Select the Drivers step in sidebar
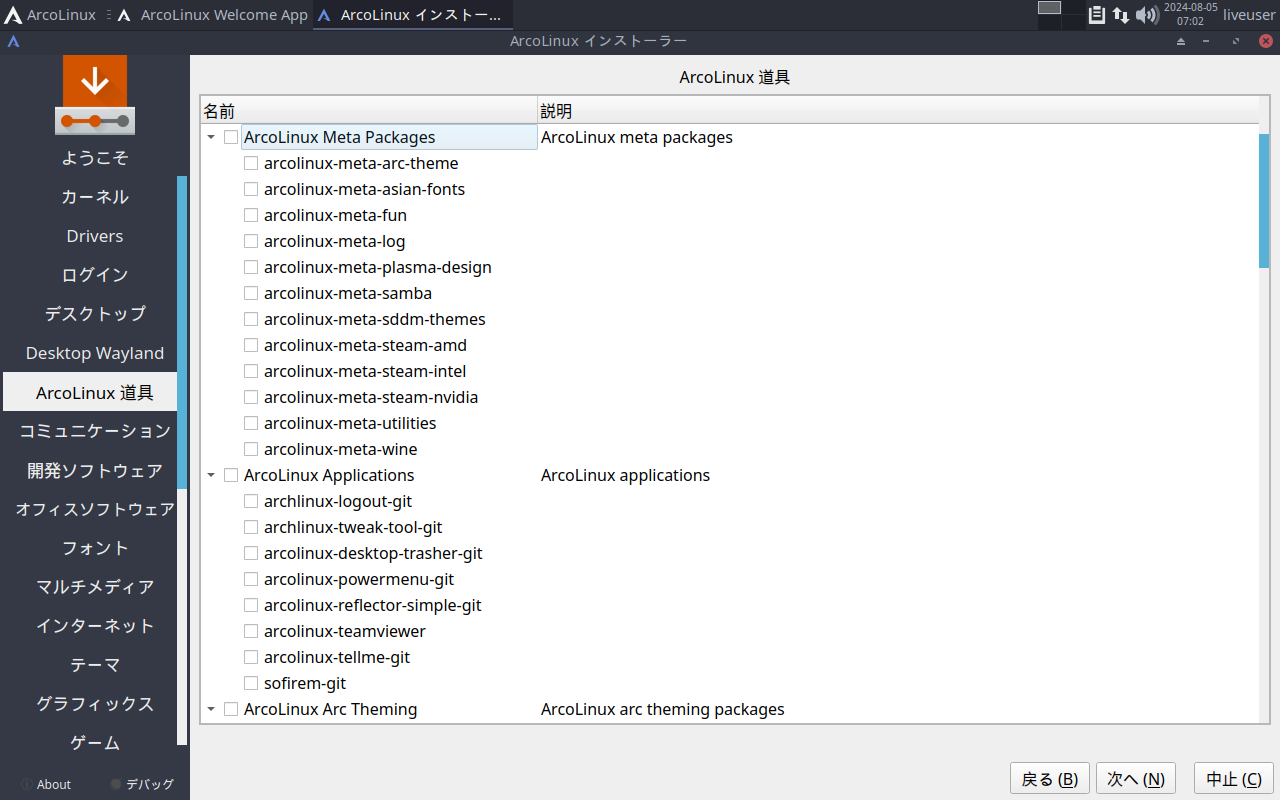Screen dimensions: 1280x800 pyautogui.click(x=95, y=236)
